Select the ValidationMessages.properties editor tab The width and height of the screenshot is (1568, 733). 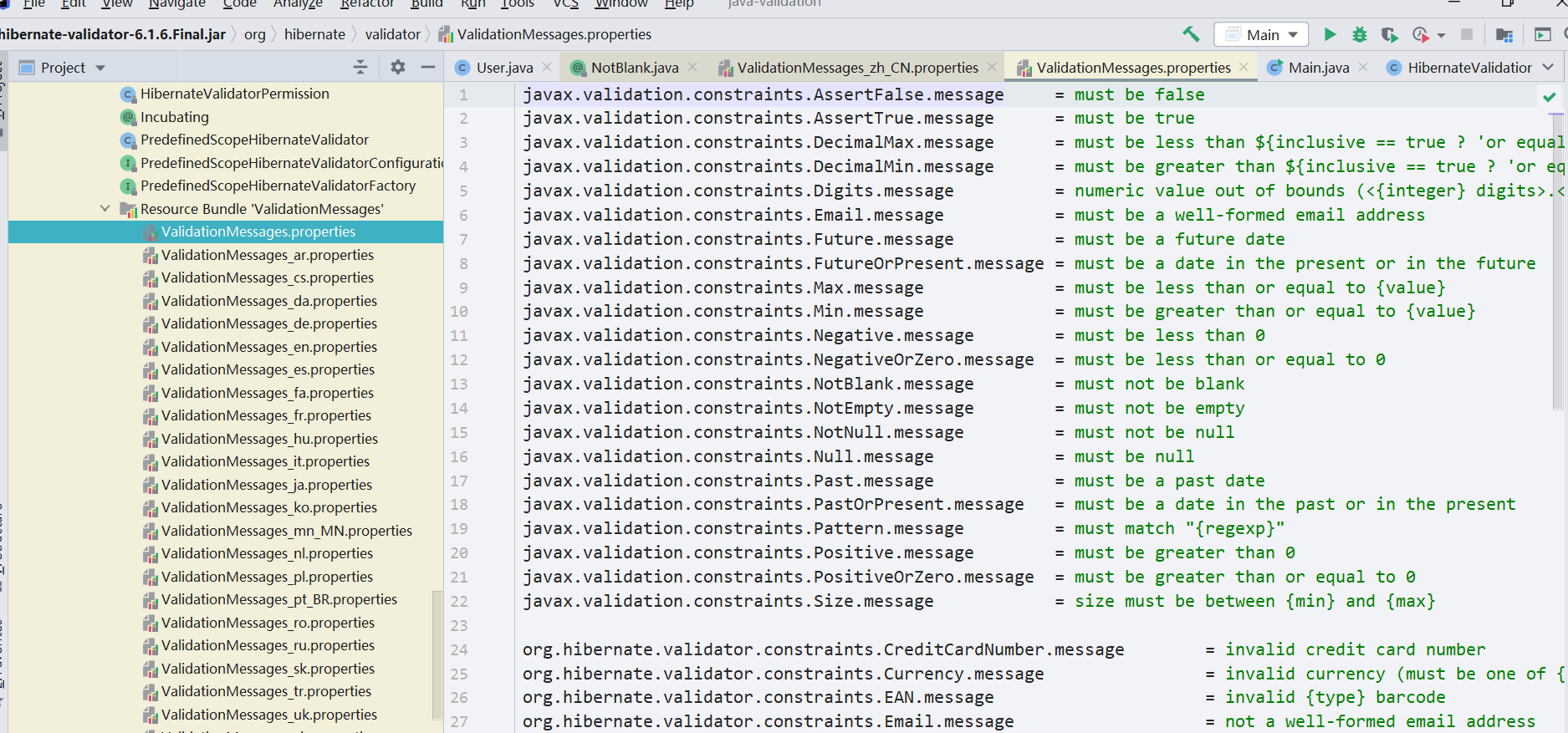[1133, 68]
